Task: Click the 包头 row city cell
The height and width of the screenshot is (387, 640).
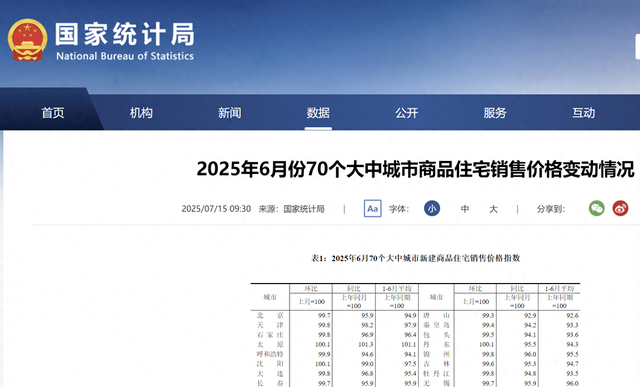Action: 436,335
